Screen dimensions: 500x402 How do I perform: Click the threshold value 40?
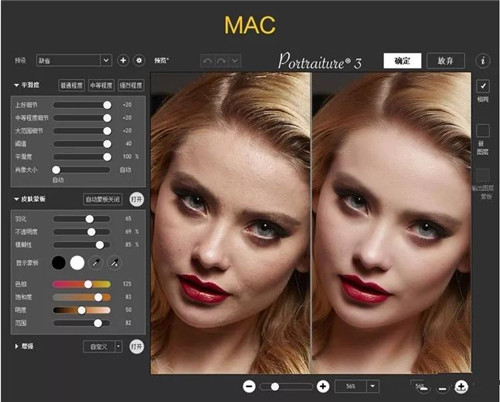(x=128, y=144)
